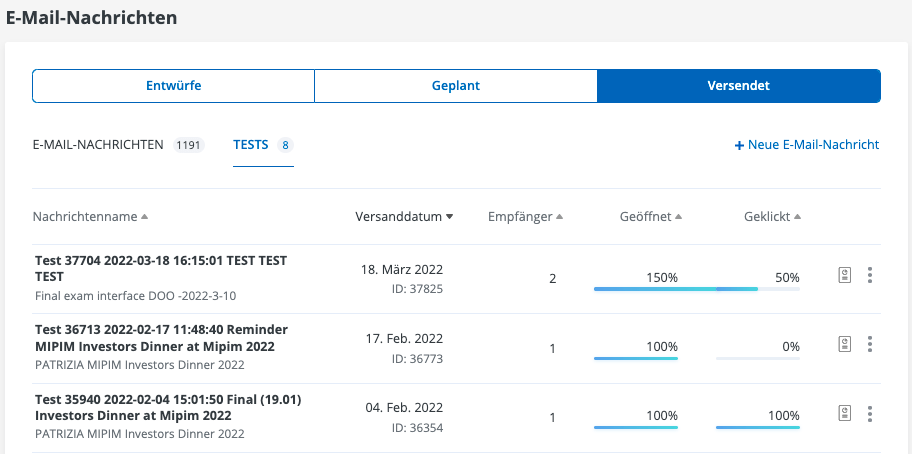The height and width of the screenshot is (454, 912).
Task: Switch to the Geplant tab
Action: coord(456,86)
